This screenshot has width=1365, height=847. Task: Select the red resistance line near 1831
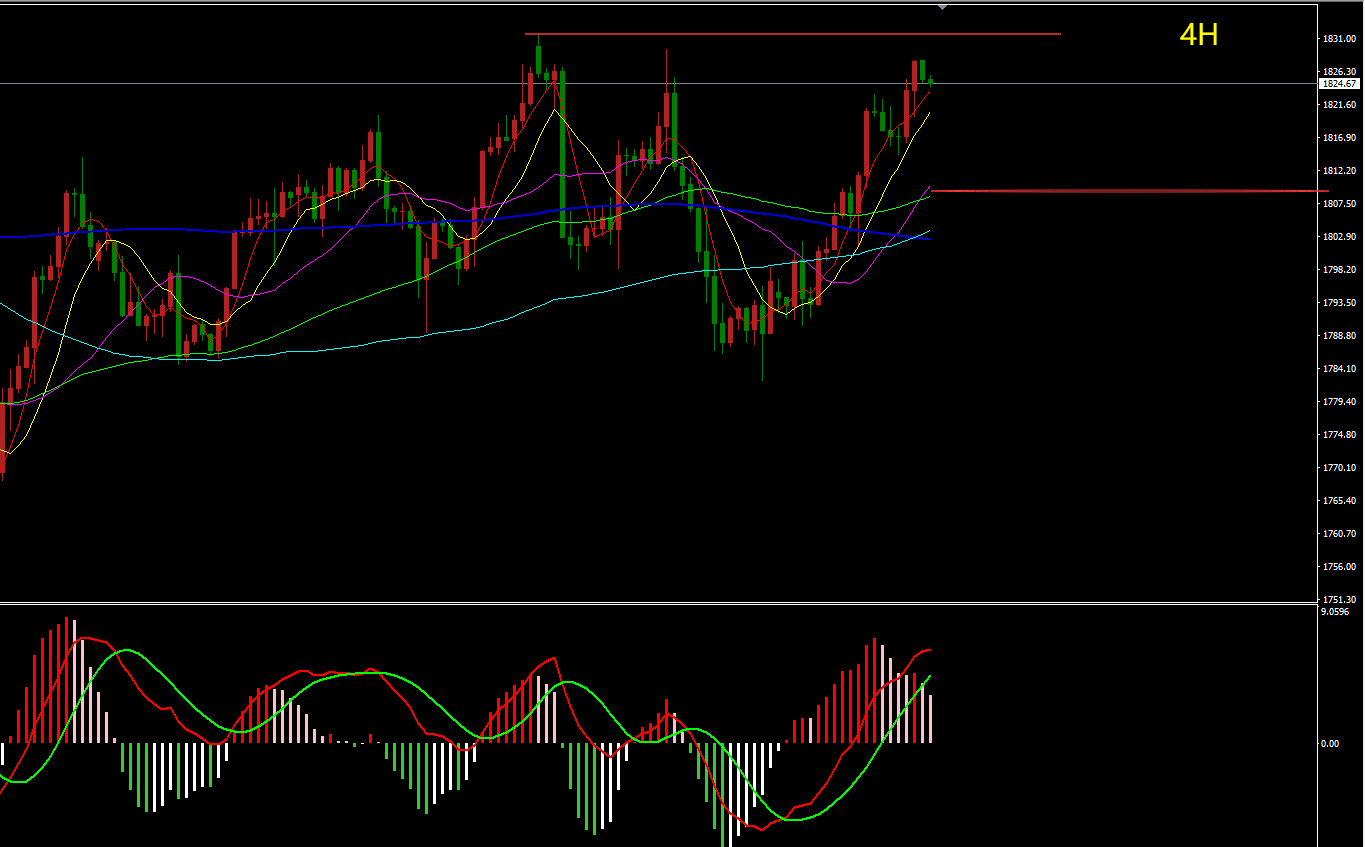(792, 34)
